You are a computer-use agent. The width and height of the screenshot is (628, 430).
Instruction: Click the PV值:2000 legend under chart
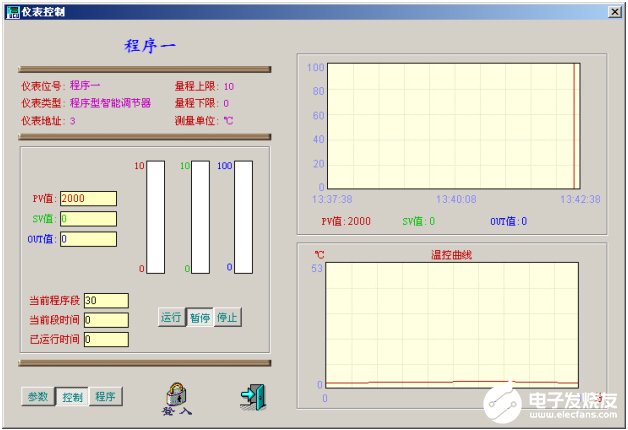(346, 221)
